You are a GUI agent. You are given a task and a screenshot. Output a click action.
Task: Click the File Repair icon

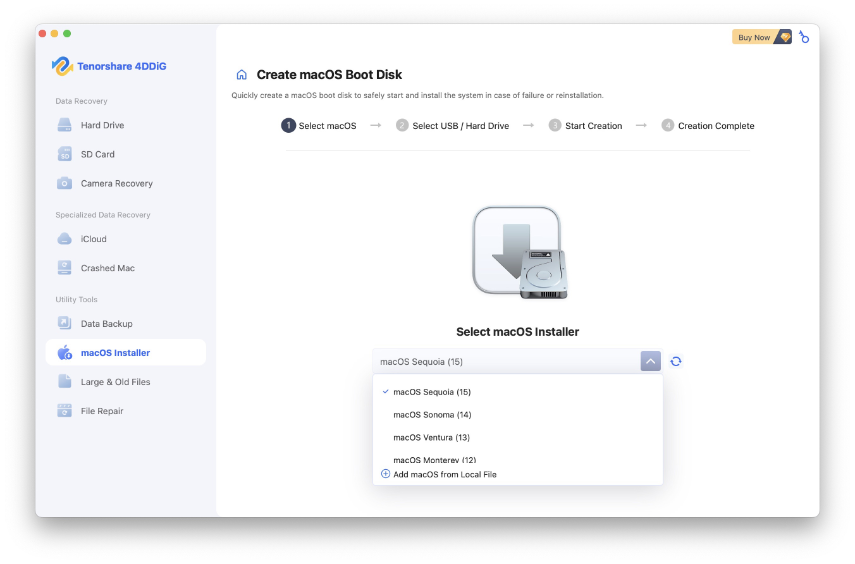pos(64,411)
